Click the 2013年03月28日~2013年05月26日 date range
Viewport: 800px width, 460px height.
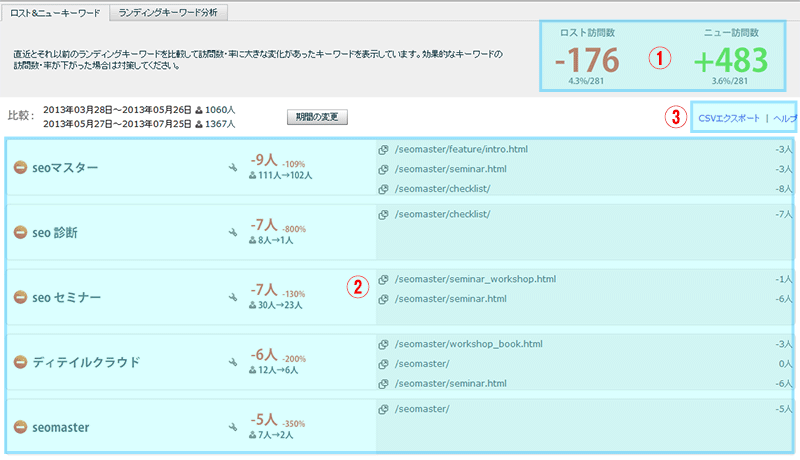point(117,110)
